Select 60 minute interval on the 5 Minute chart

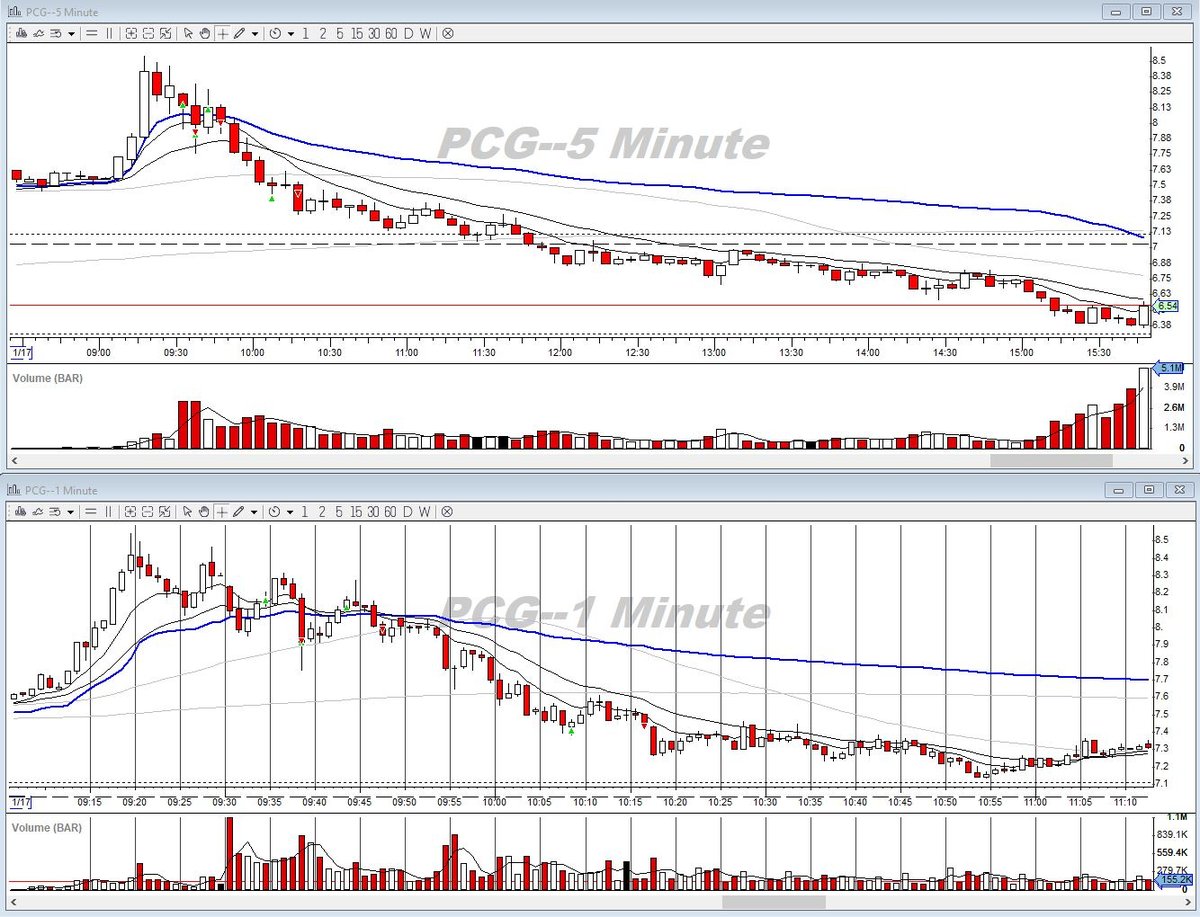391,33
